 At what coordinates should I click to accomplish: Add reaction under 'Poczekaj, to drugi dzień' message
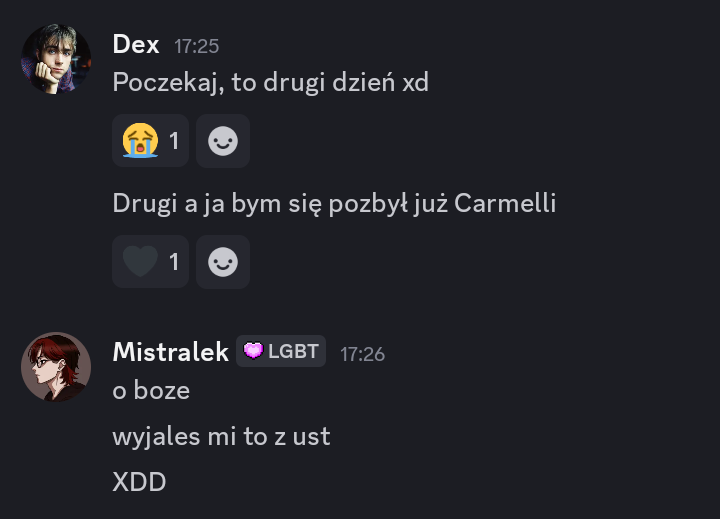tap(223, 141)
